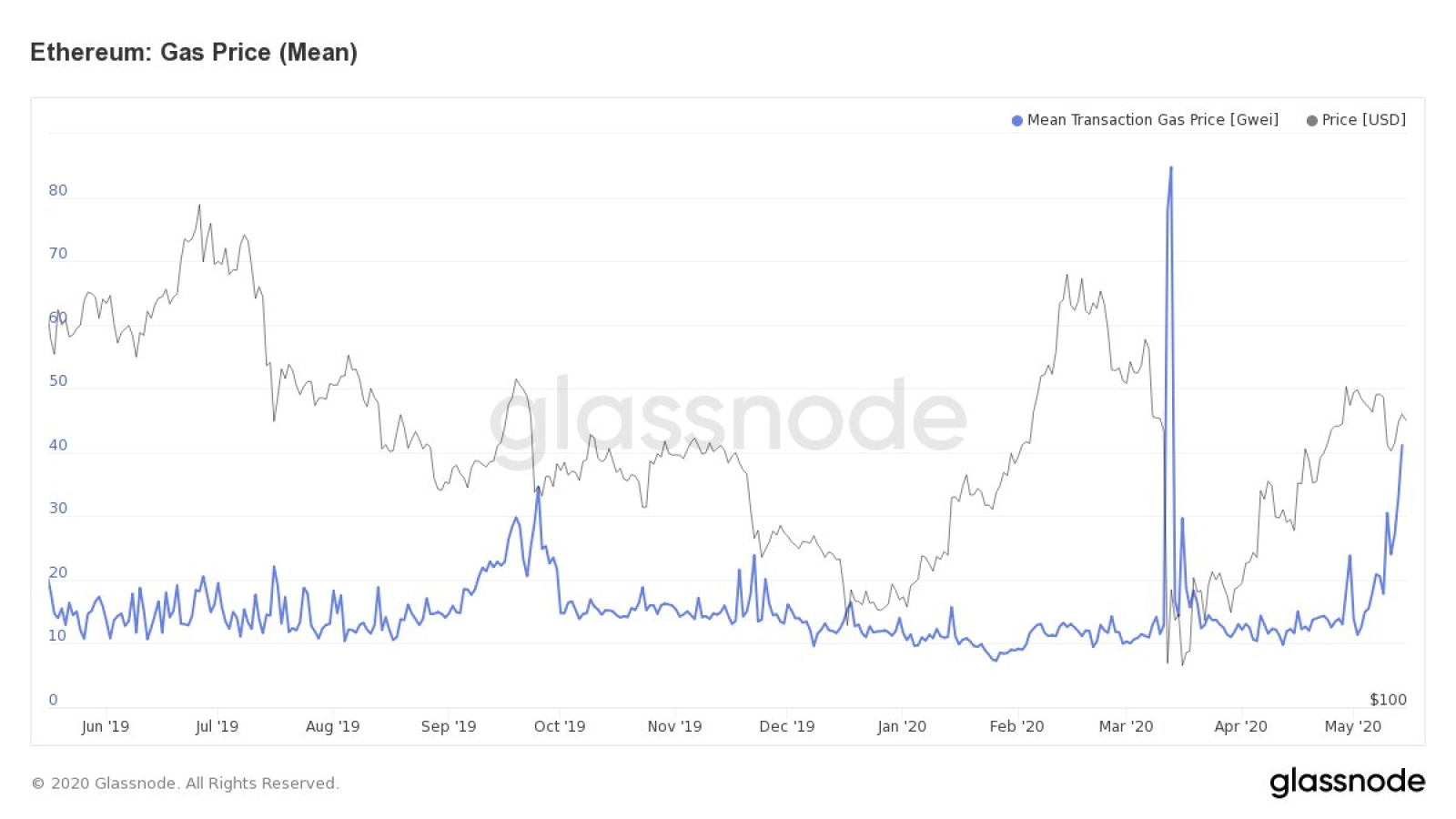Click the blue legend dot for Gas Price
The image size is (1456, 819).
coord(1017,121)
